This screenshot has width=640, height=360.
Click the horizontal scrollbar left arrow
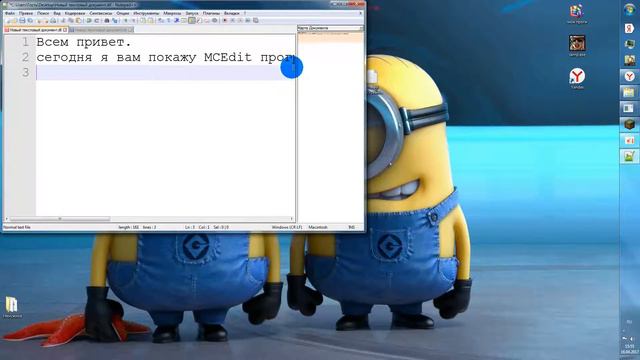[x=6, y=219]
